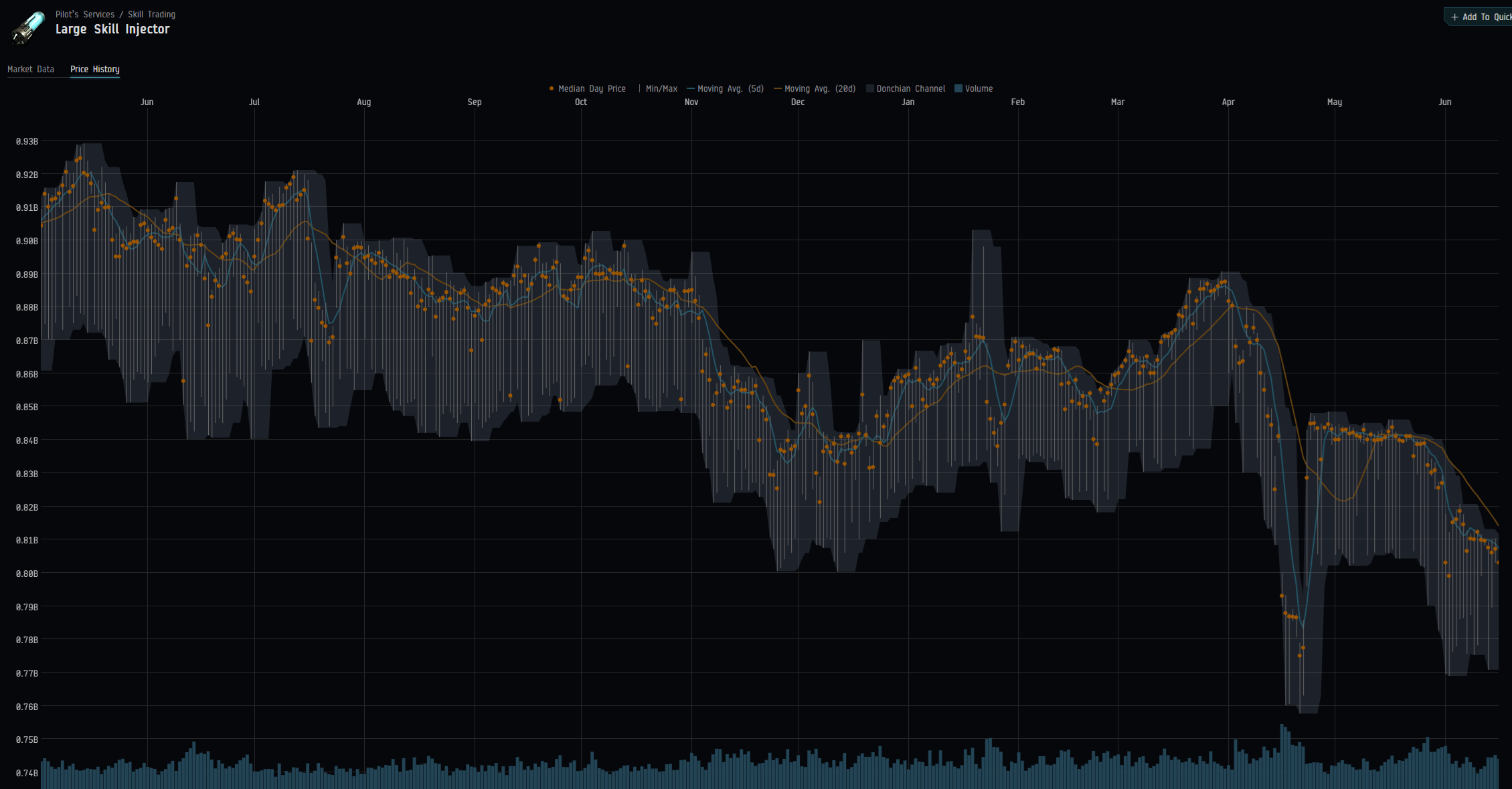The image size is (1512, 789).
Task: Click the Mar month axis label
Action: point(1118,102)
